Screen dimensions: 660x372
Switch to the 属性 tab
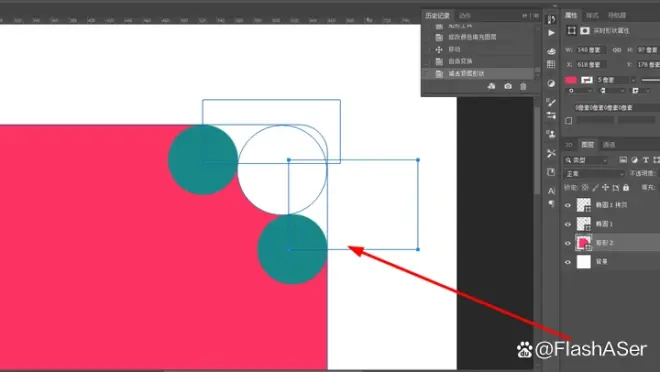(x=571, y=15)
